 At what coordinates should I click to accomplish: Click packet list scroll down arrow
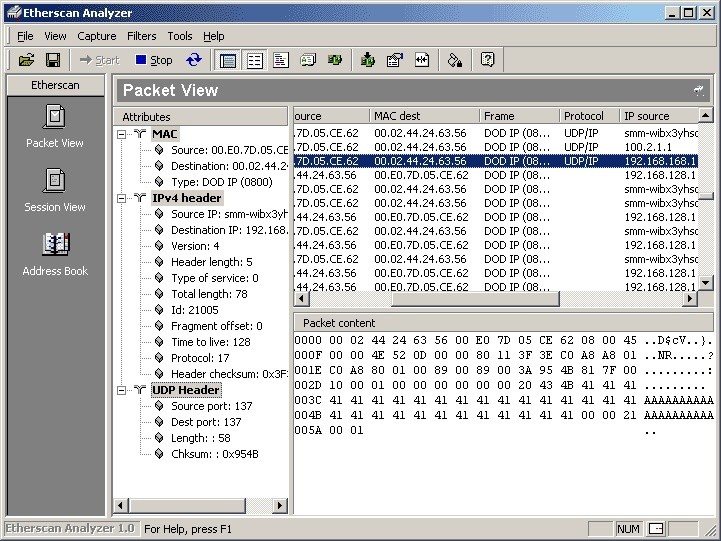click(706, 282)
